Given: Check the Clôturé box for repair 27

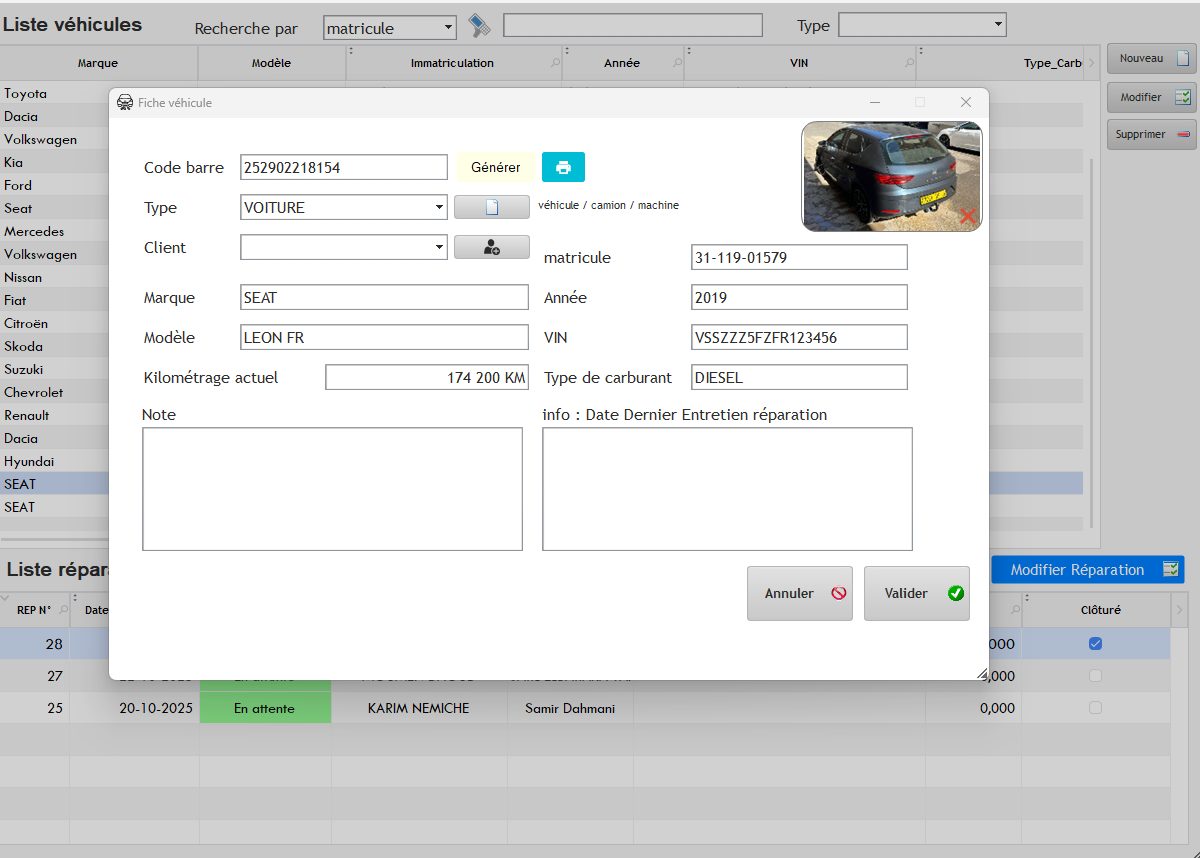Looking at the screenshot, I should click(1095, 676).
